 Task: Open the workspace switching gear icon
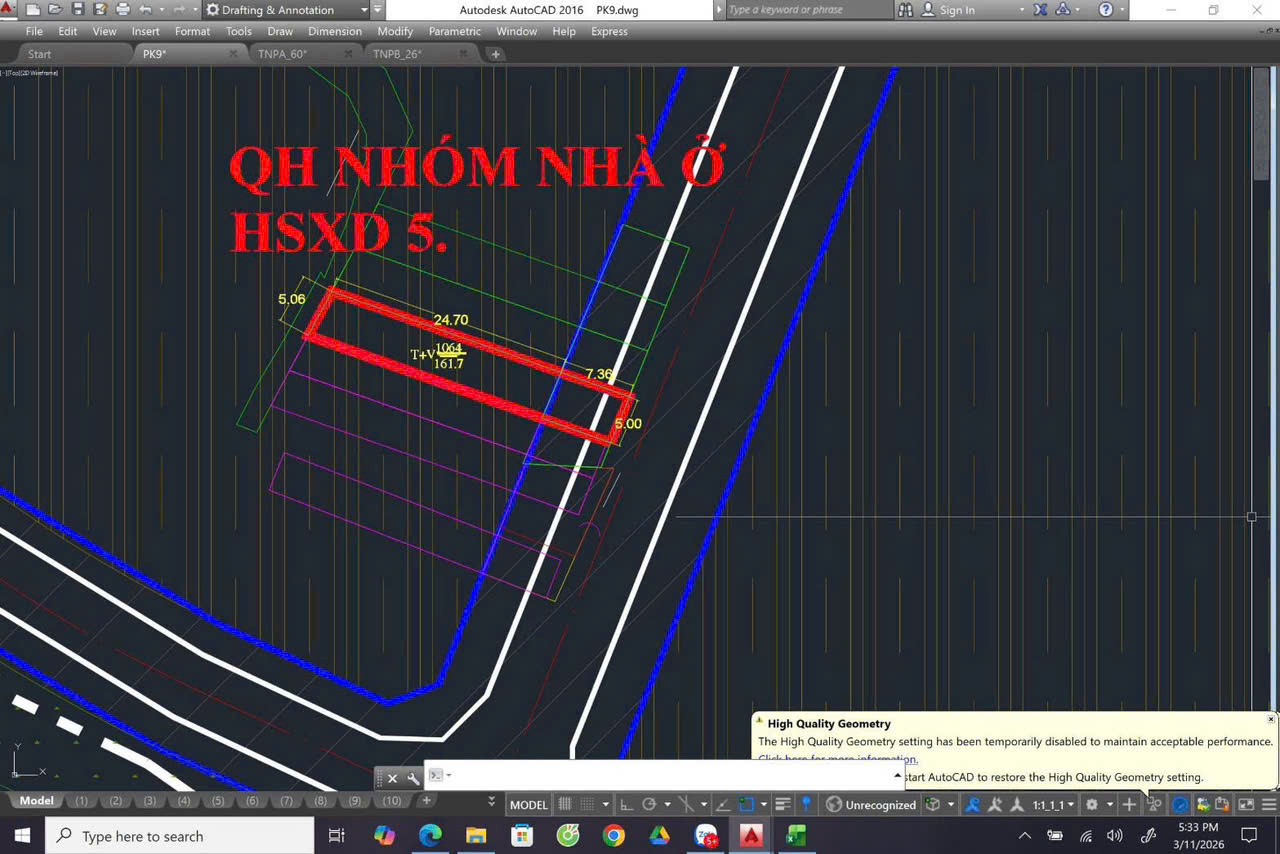(x=1092, y=804)
